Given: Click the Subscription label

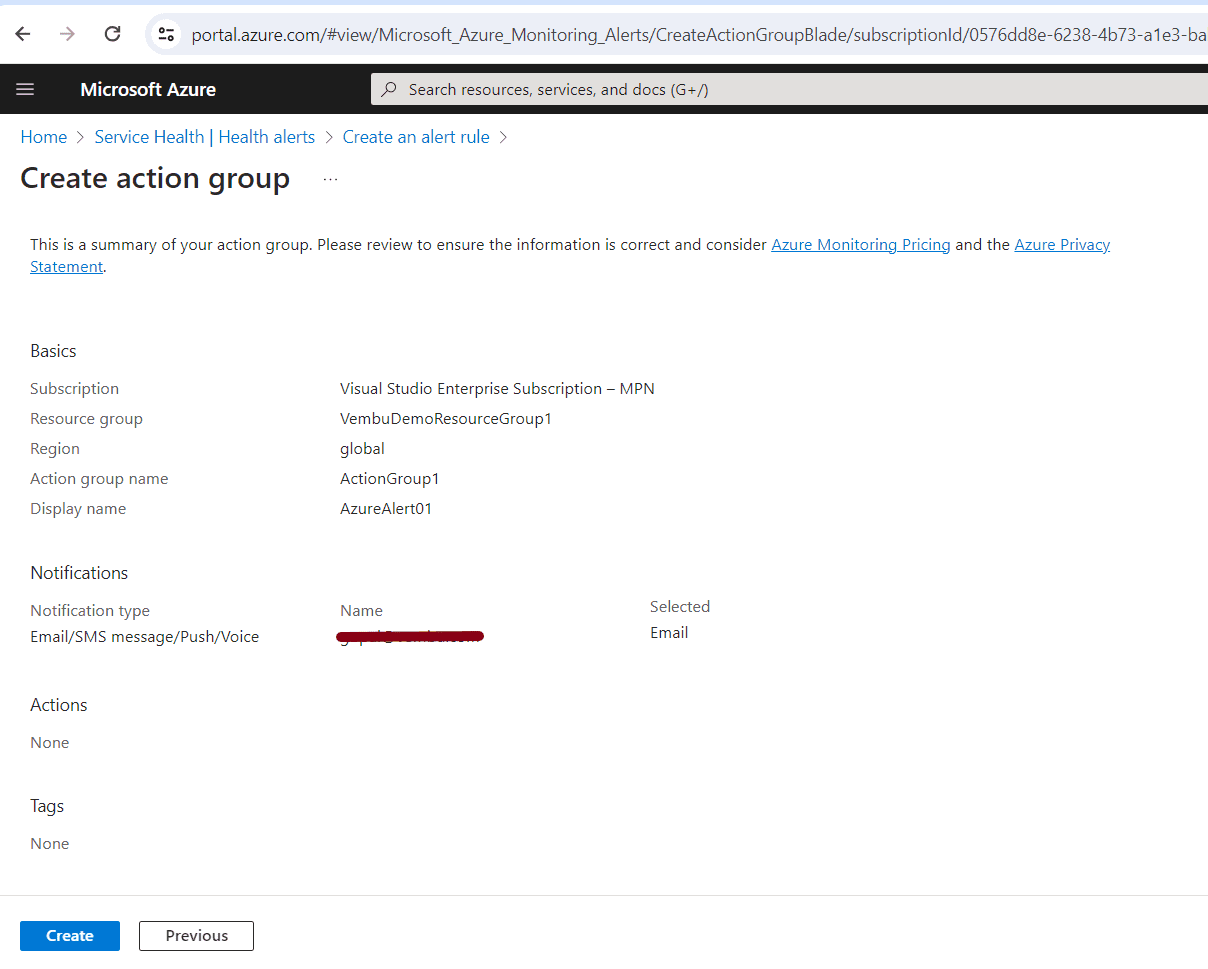Looking at the screenshot, I should tap(74, 389).
